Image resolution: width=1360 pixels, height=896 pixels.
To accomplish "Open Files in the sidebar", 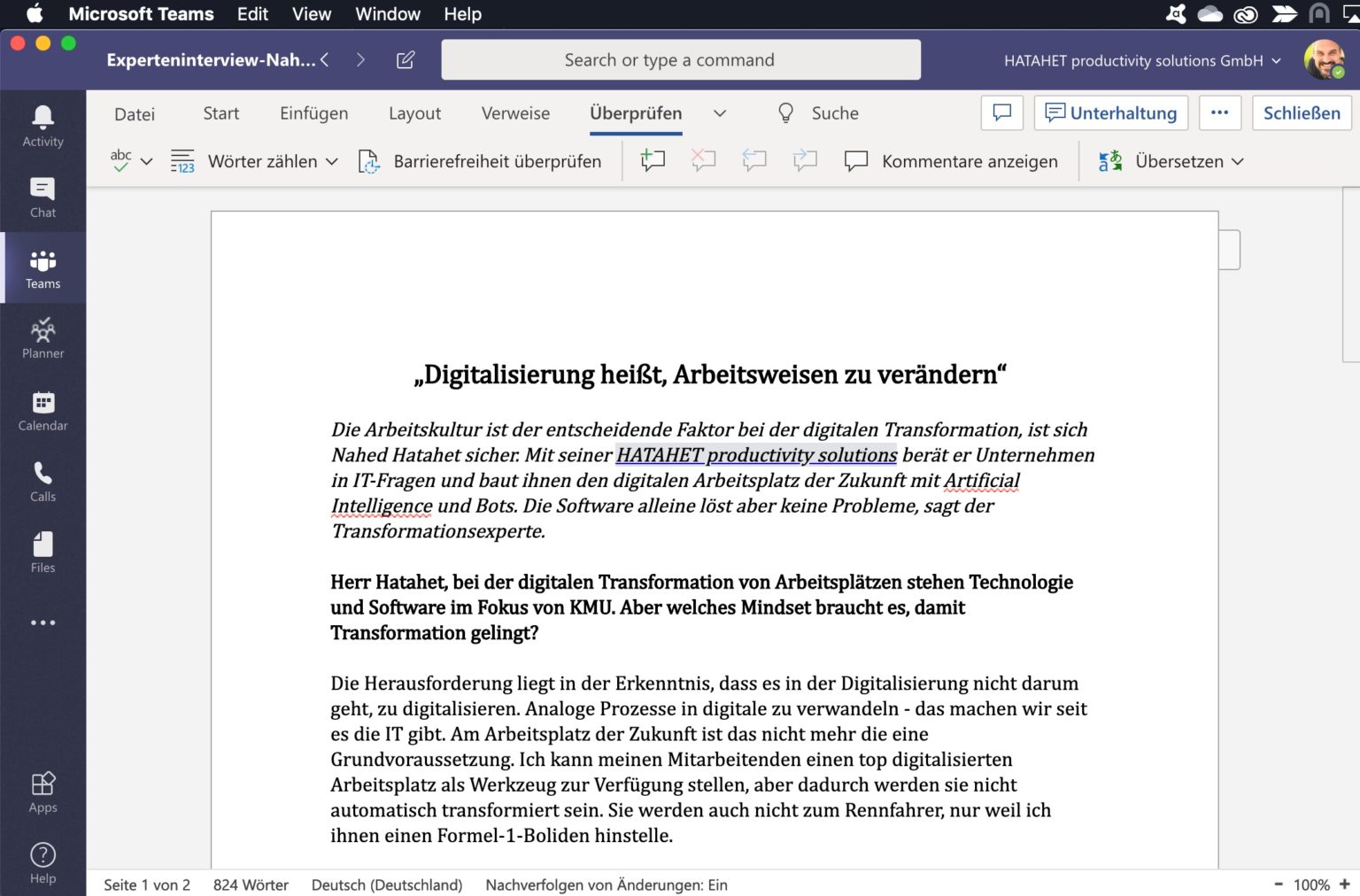I will 42,552.
